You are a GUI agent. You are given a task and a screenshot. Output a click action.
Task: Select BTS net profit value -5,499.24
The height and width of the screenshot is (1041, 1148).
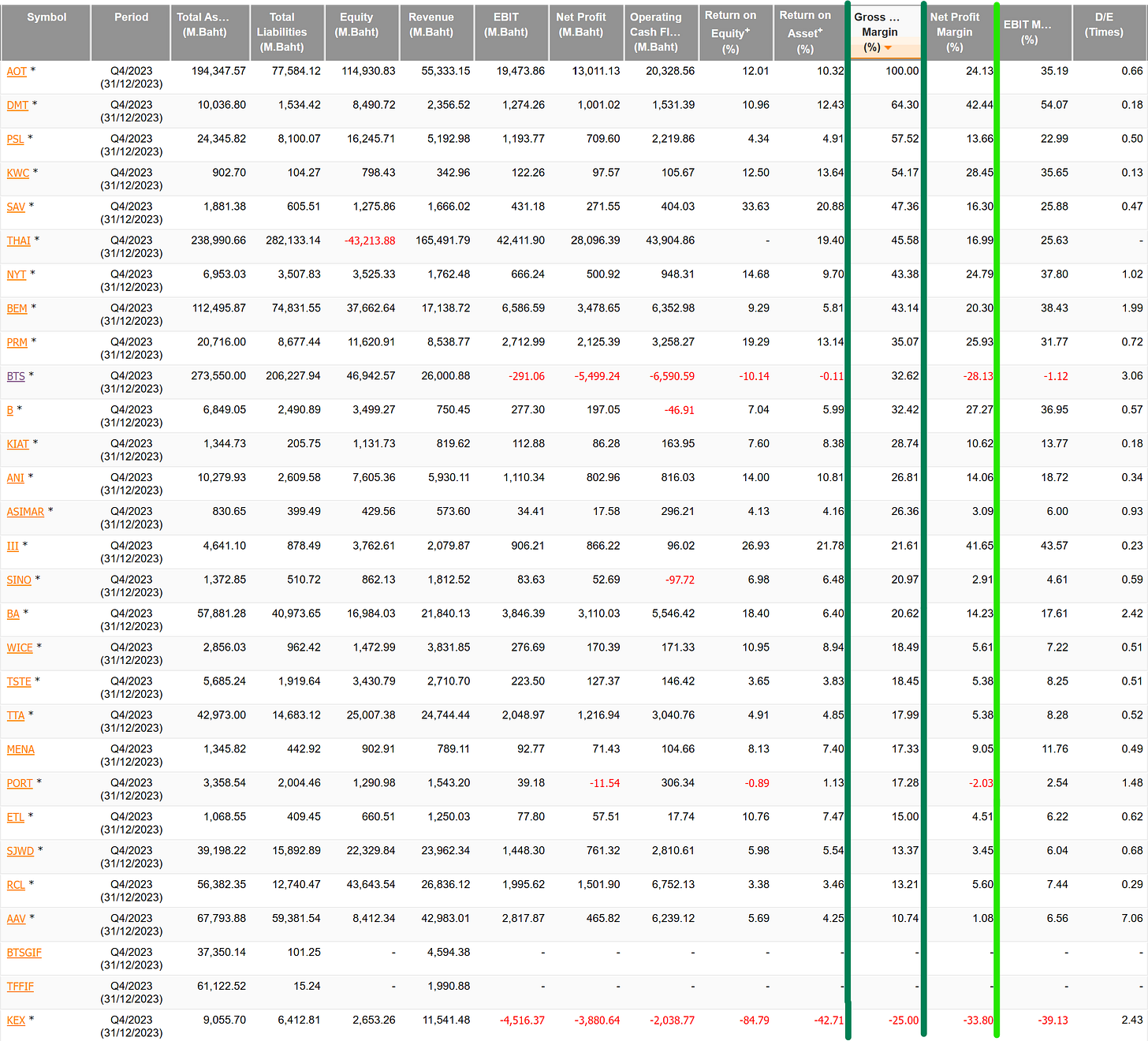[597, 376]
